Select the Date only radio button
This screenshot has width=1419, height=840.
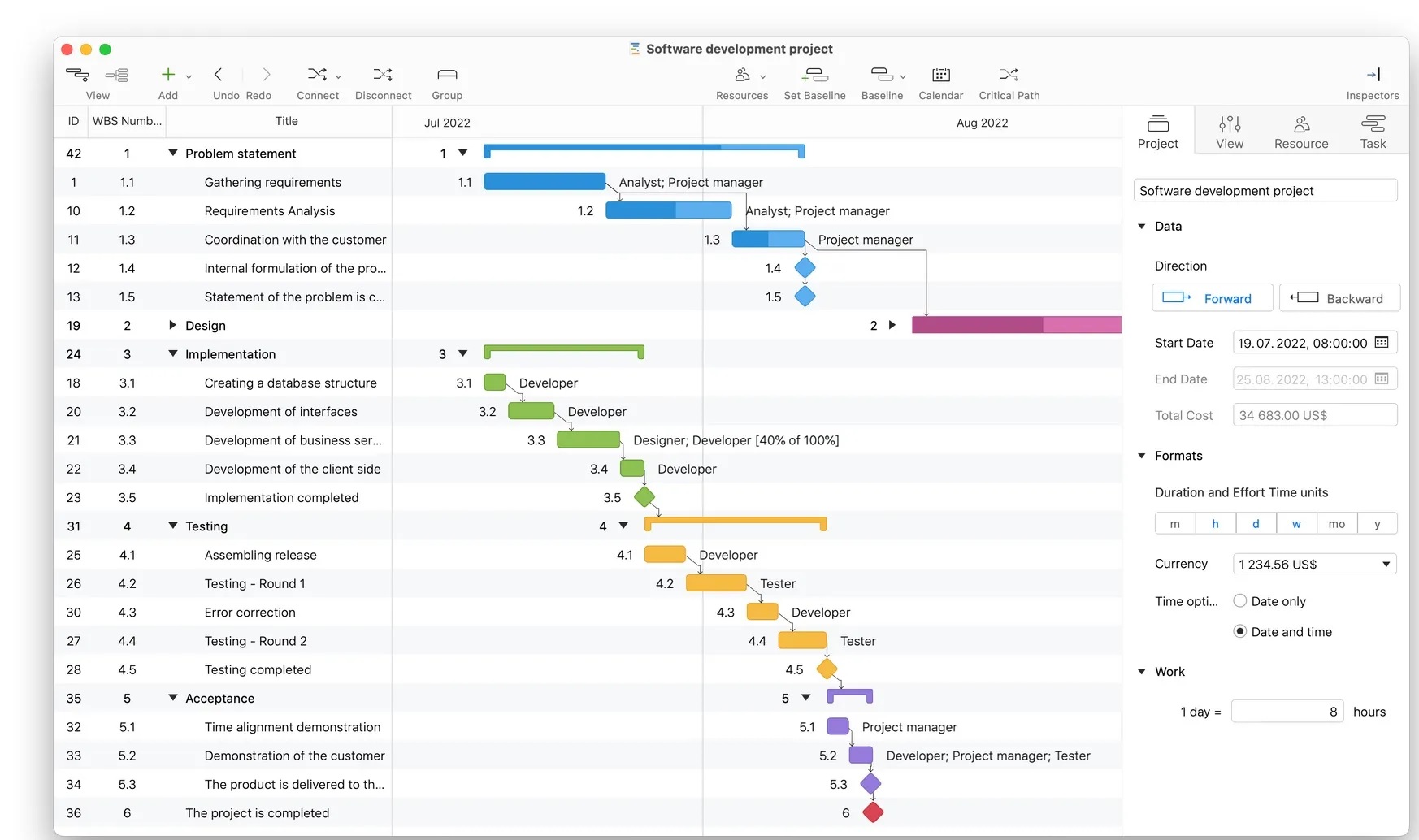point(1240,601)
